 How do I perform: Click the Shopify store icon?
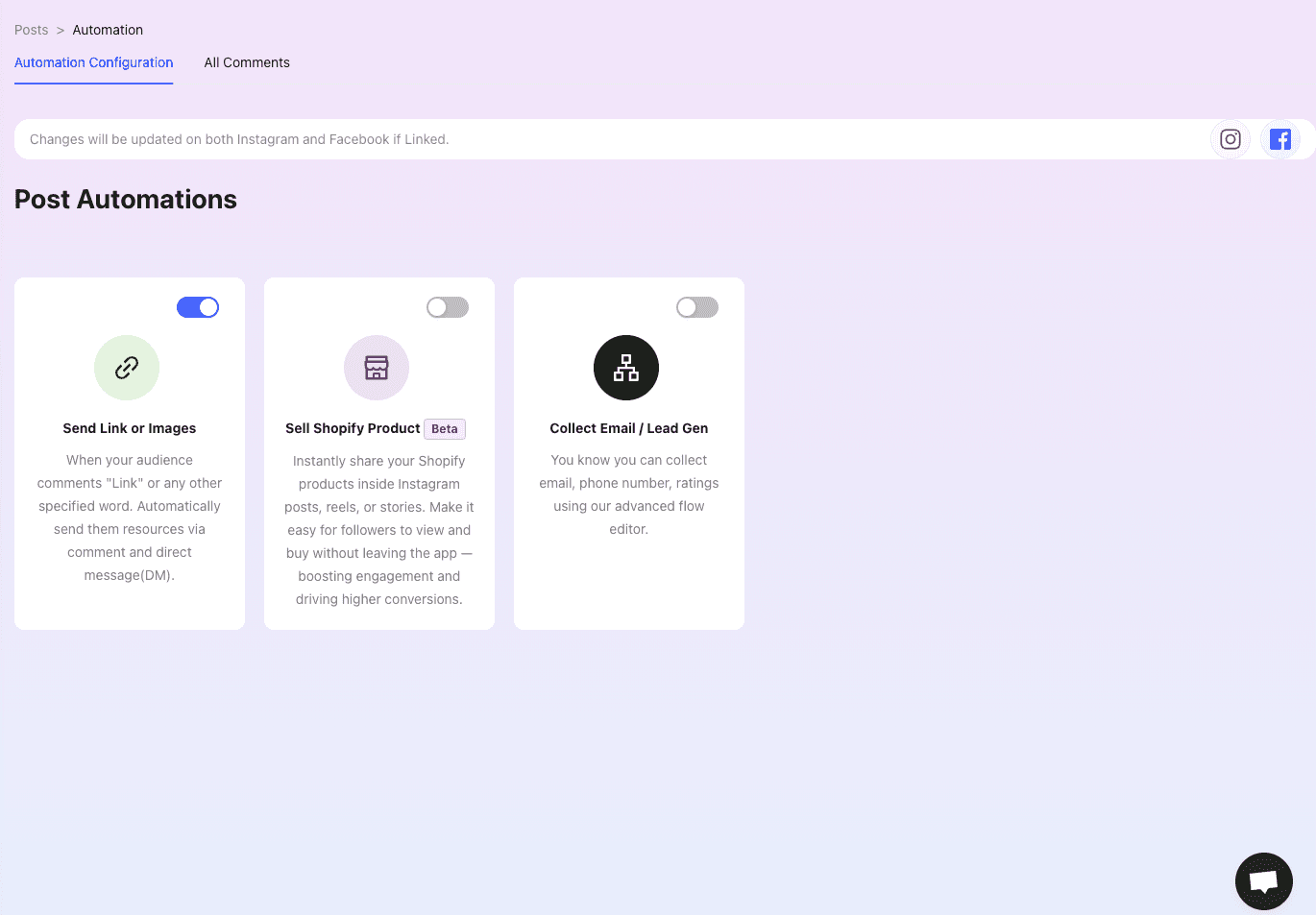coord(376,368)
